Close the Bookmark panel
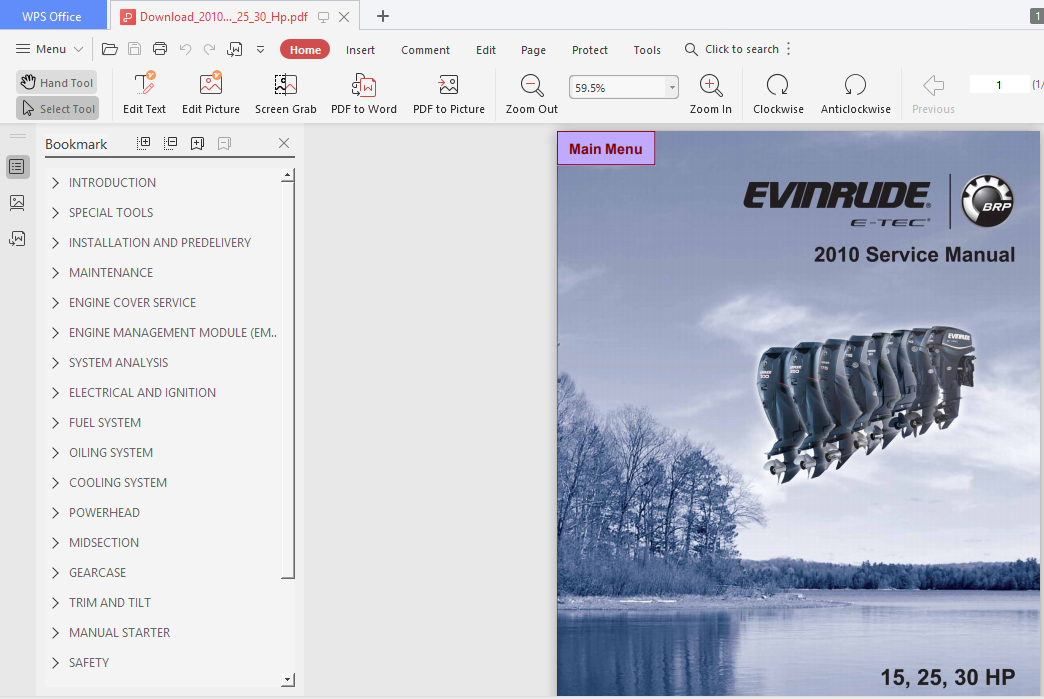 point(284,143)
